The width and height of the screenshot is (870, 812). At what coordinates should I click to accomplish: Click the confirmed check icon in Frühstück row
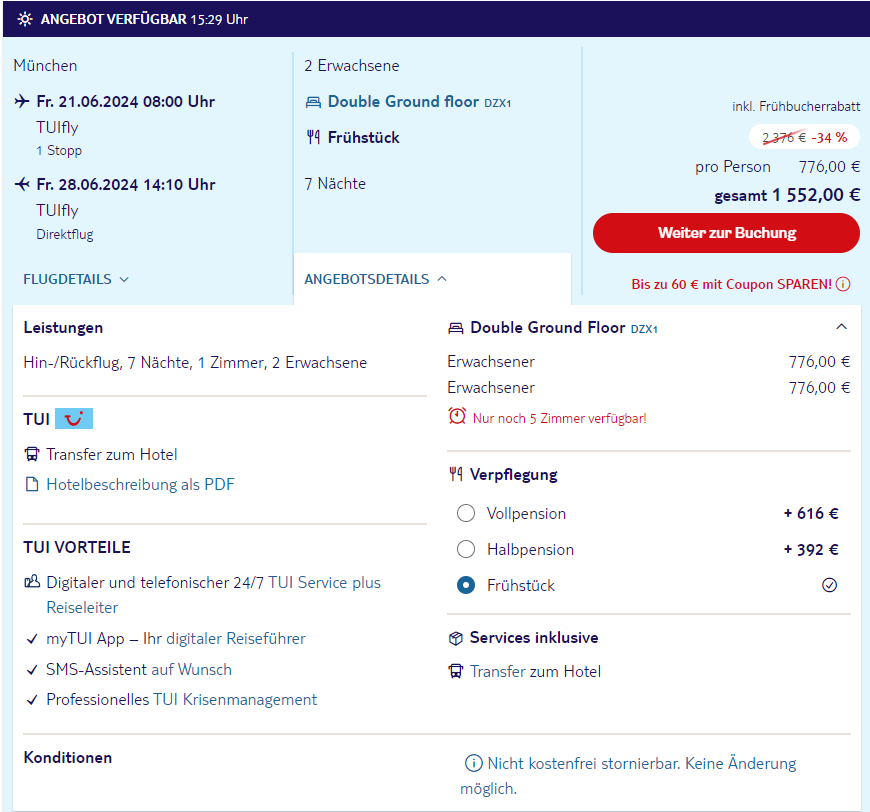pyautogui.click(x=829, y=585)
